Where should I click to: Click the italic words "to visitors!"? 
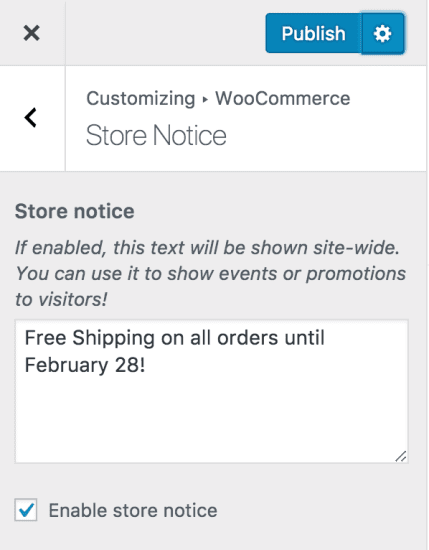click(x=61, y=299)
